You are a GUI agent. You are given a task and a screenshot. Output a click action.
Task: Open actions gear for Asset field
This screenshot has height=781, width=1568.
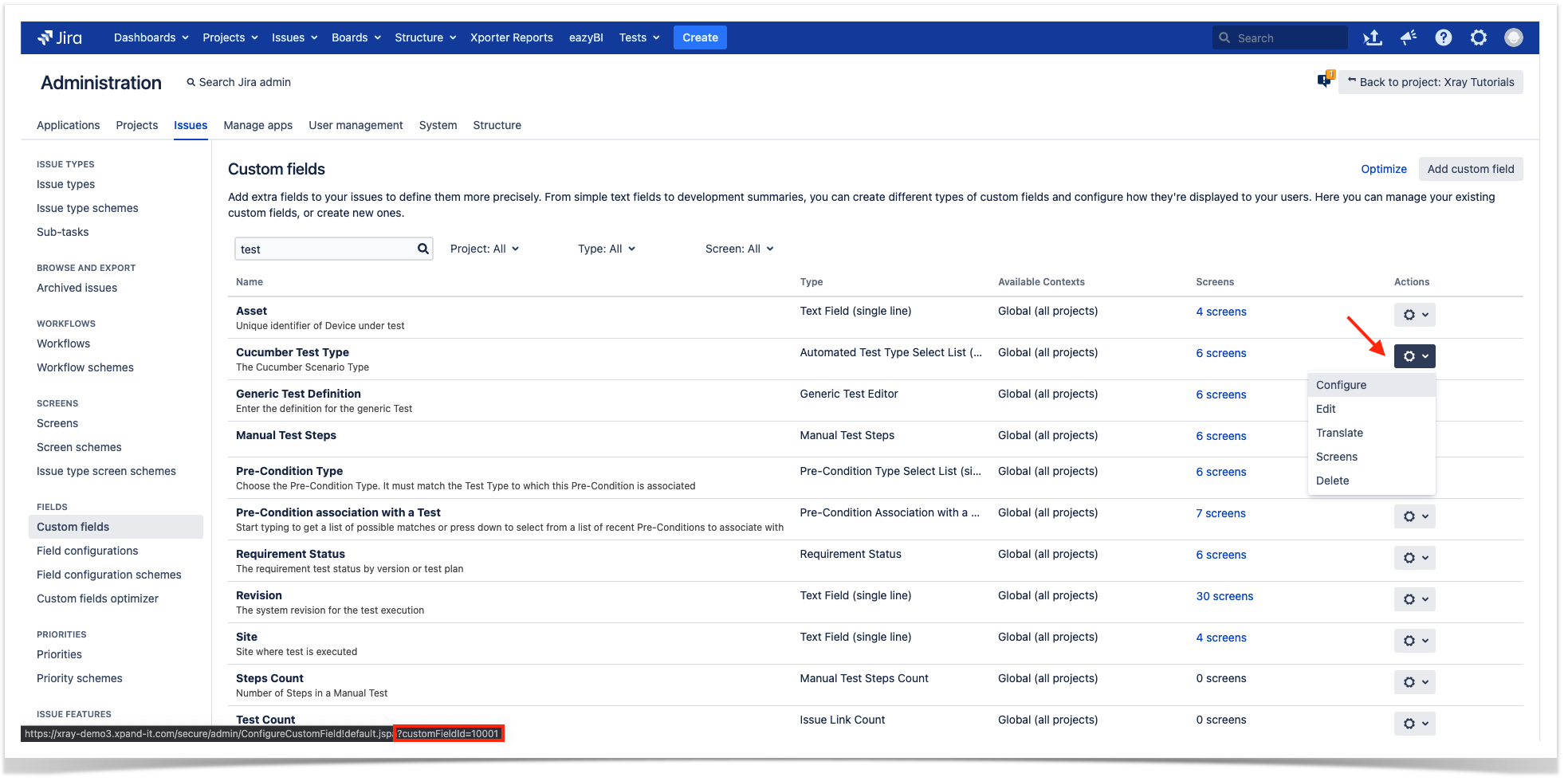tap(1414, 315)
